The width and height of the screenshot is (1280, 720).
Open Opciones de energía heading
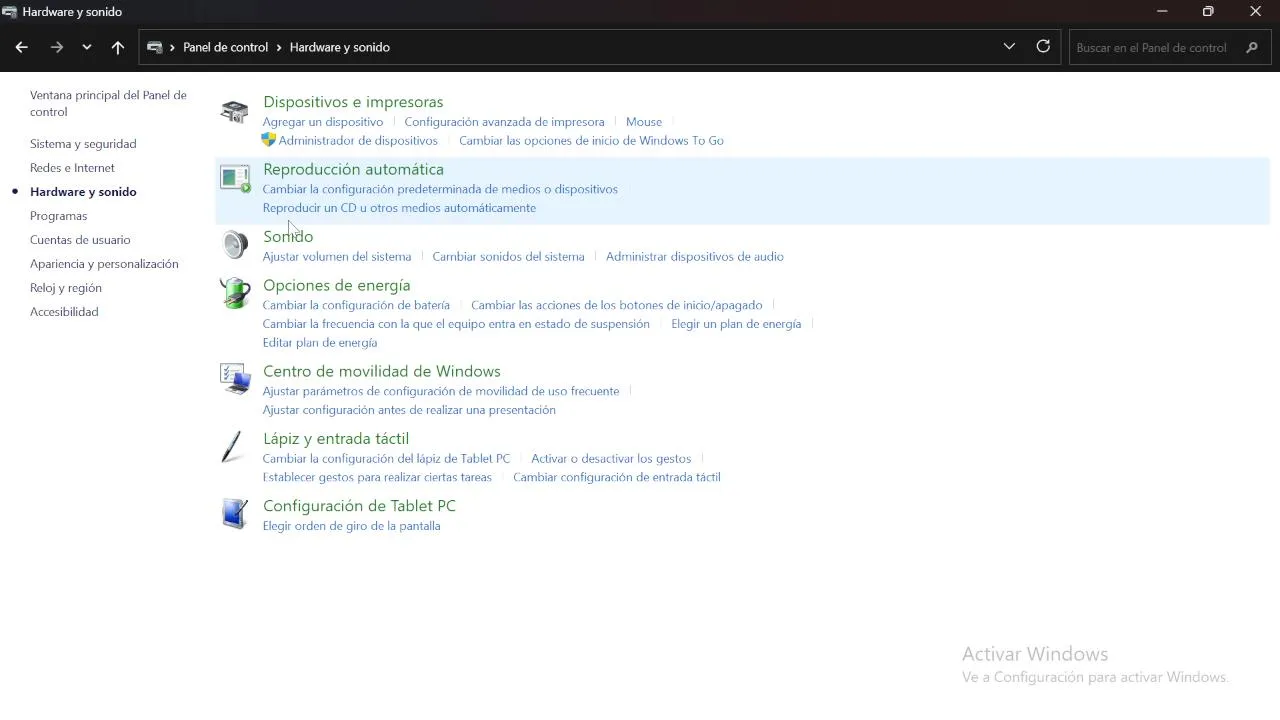coord(336,285)
